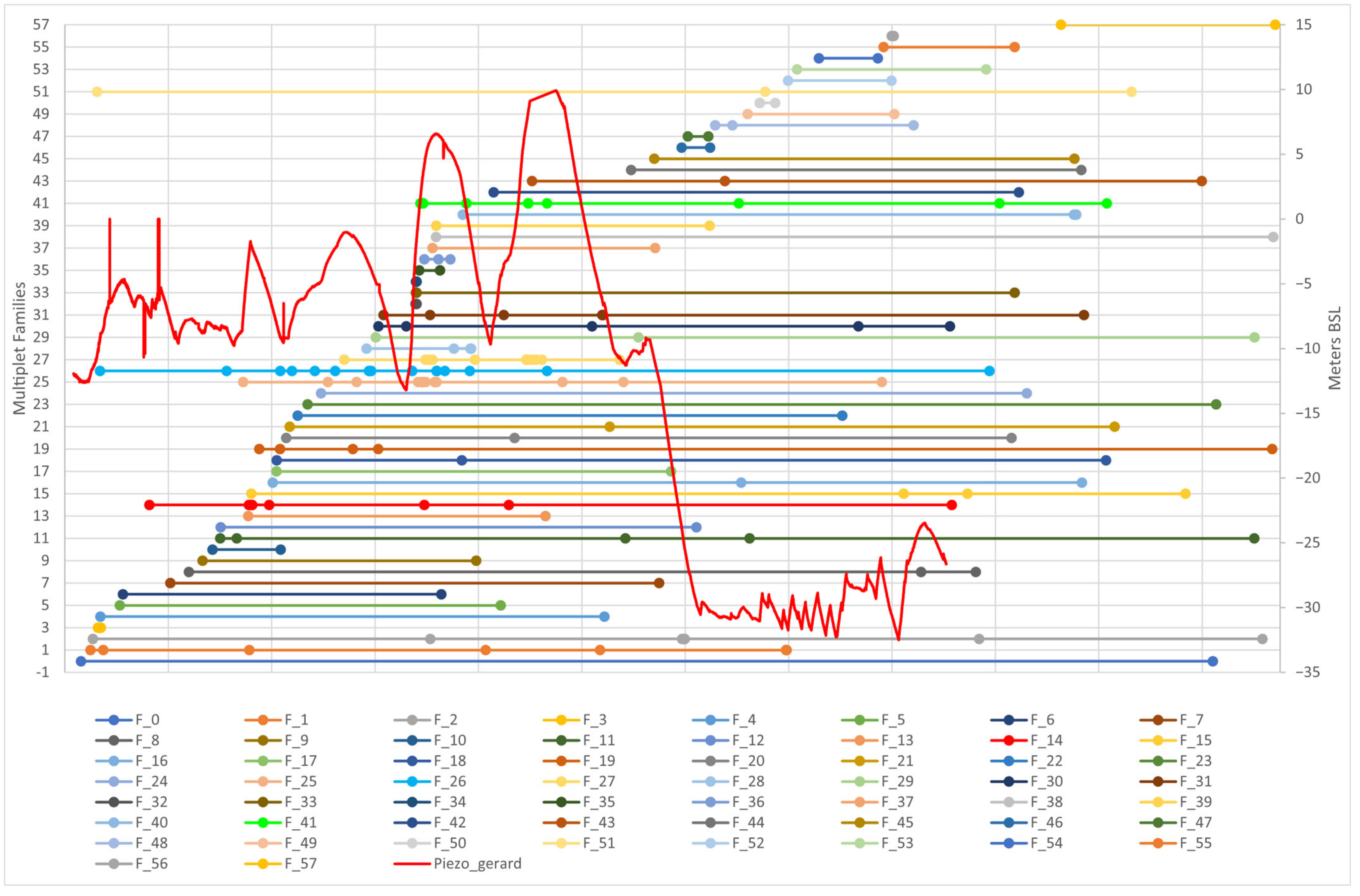Screen dimensions: 1360x896
Task: Click the F_57 legend marker
Action: pos(263,864)
